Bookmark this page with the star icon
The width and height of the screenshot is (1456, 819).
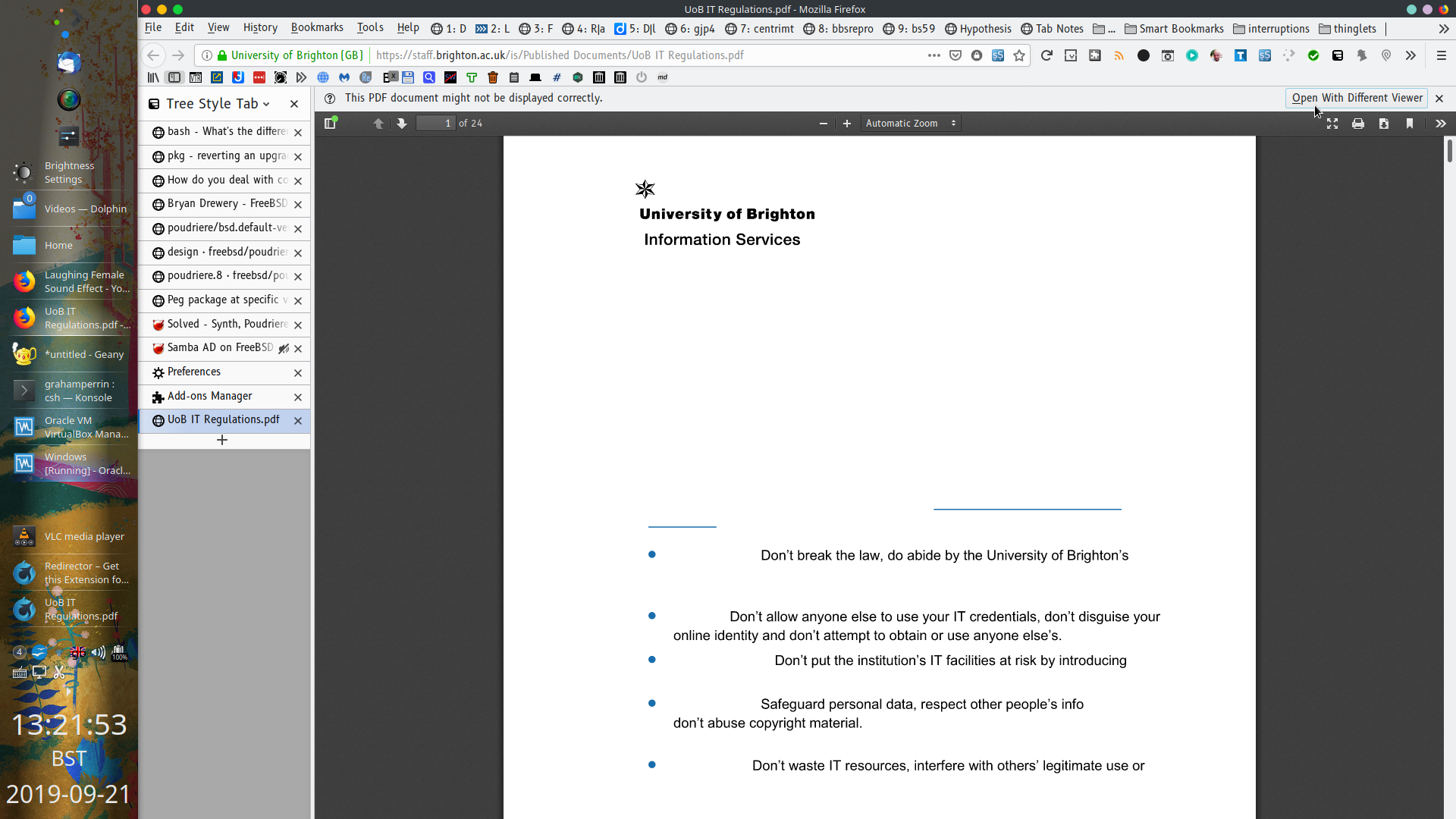tap(1019, 55)
